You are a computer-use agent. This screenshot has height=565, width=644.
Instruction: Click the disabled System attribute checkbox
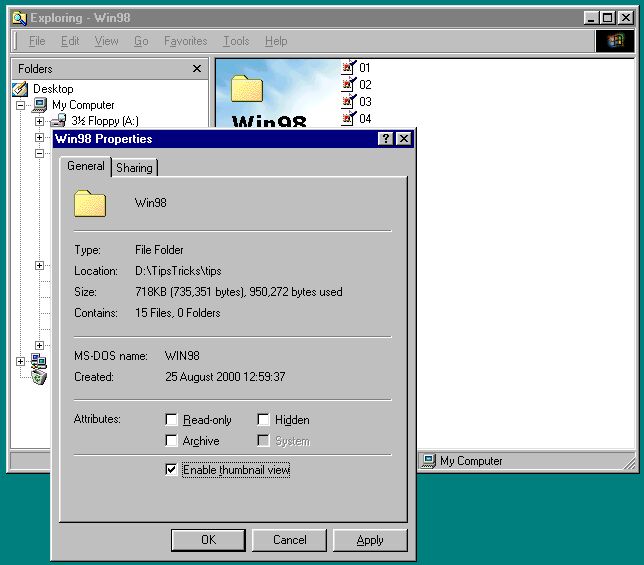click(263, 441)
